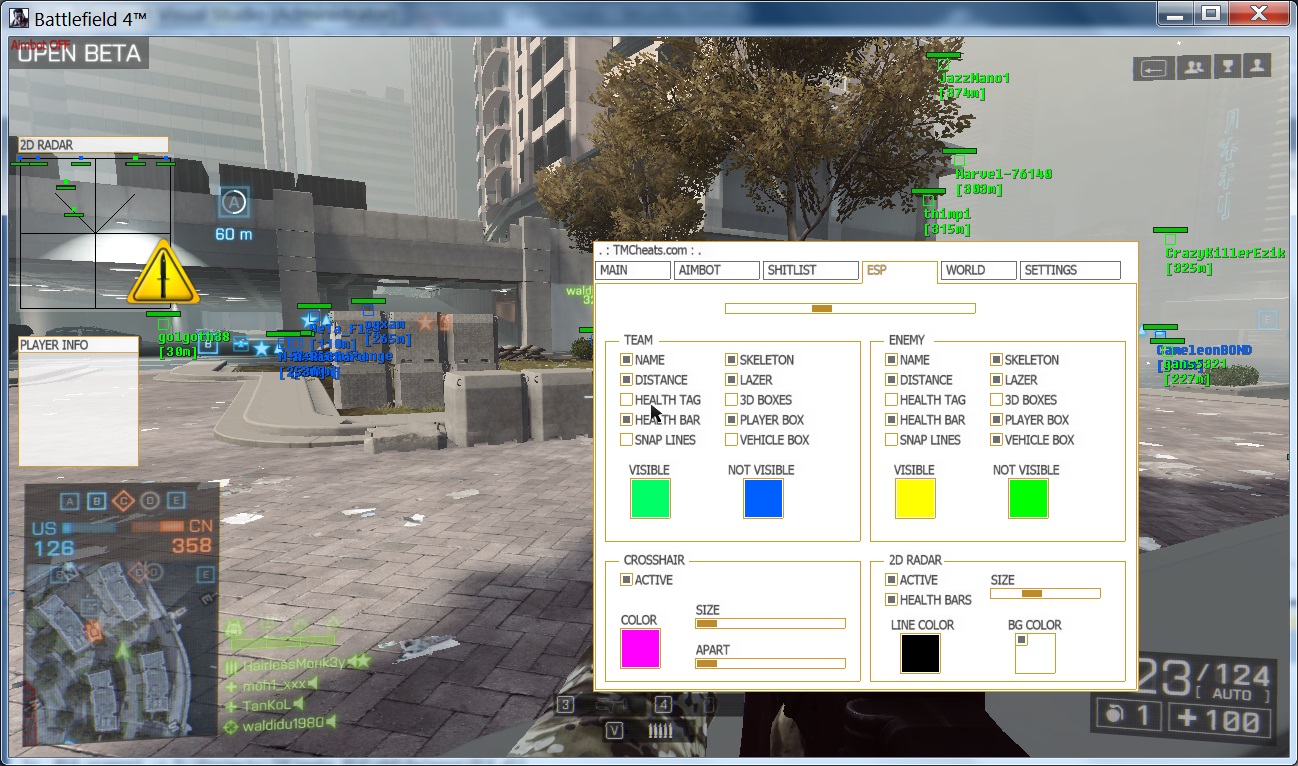Toggle CROSSHAIR ACTIVE checkbox
The height and width of the screenshot is (766, 1298).
pos(626,580)
